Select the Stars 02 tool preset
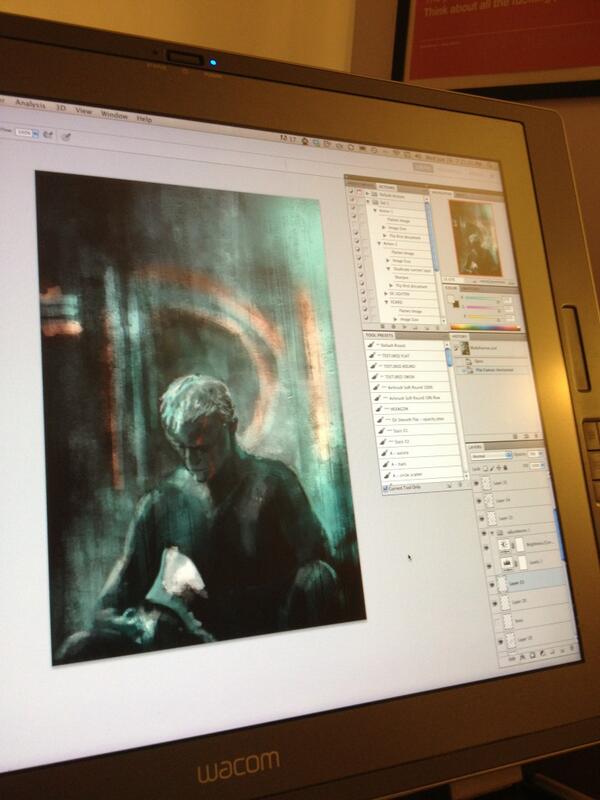The height and width of the screenshot is (800, 600). click(x=419, y=441)
